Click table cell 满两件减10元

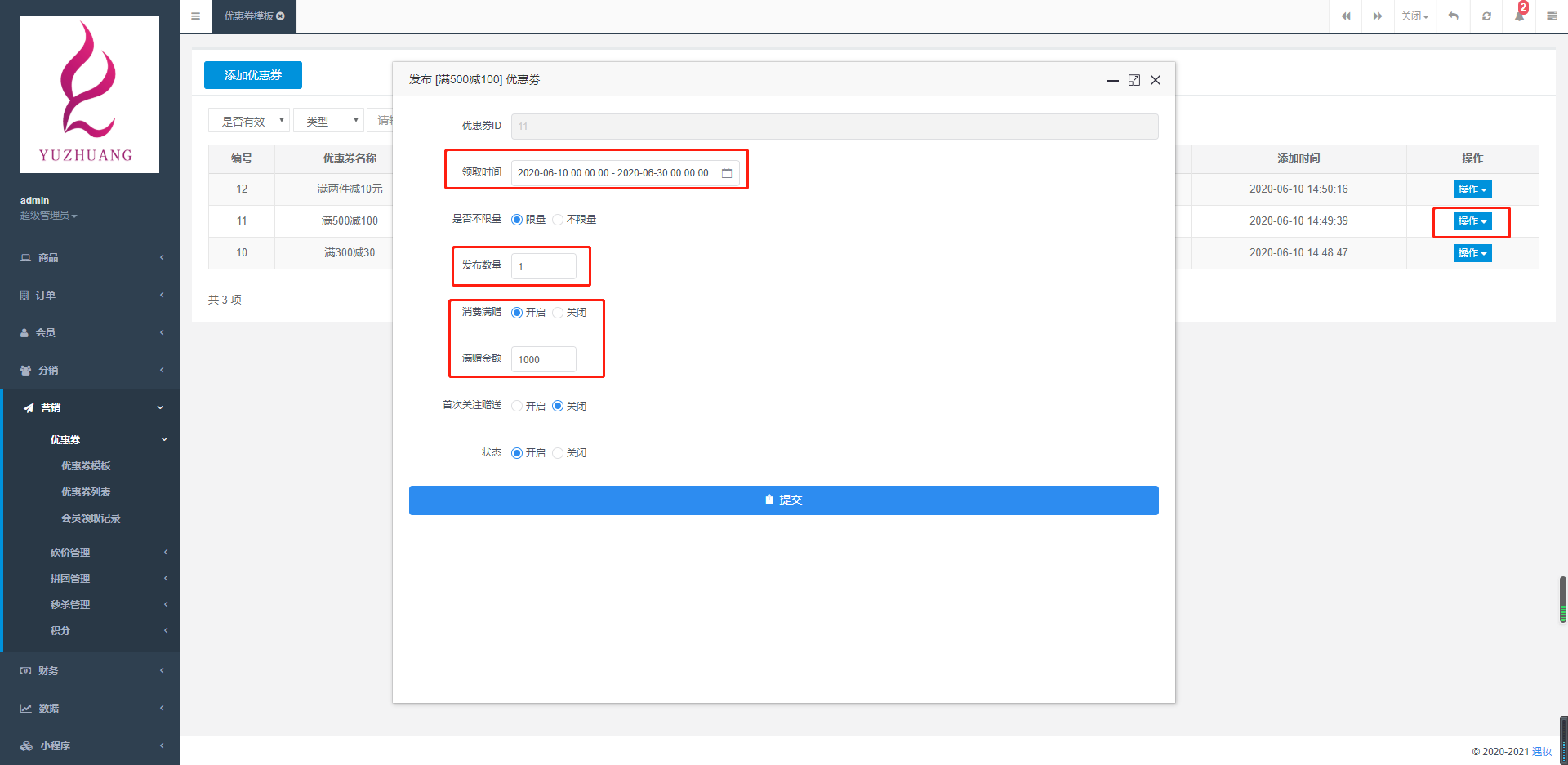tap(350, 189)
